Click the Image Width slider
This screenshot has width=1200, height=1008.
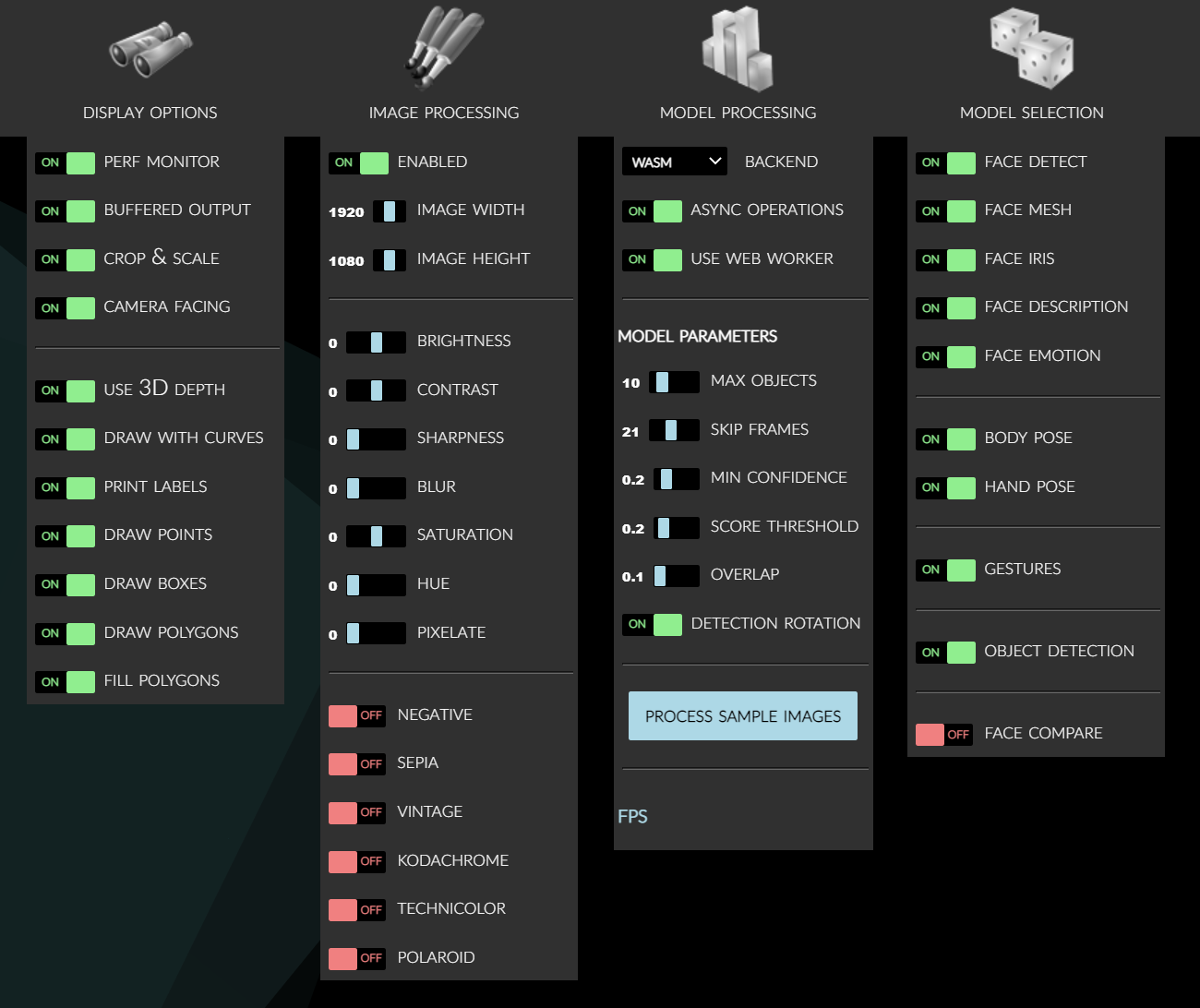[390, 211]
